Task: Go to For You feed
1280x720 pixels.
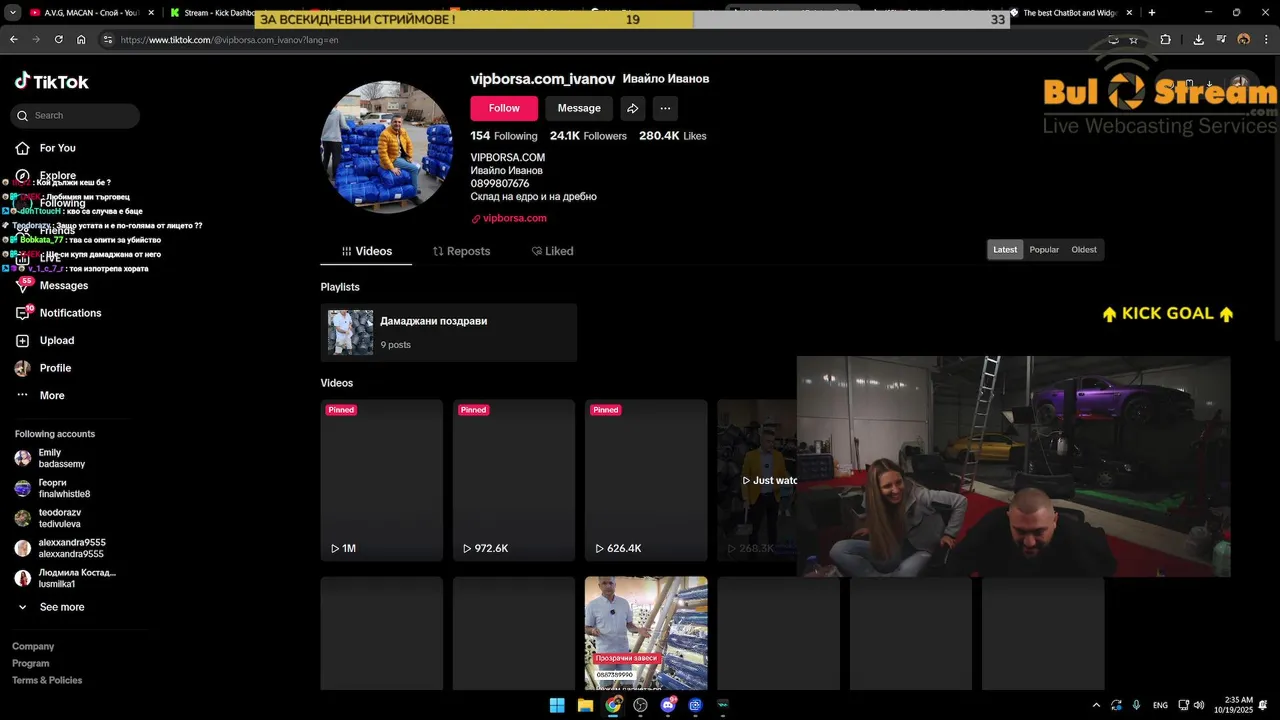Action: (x=46, y=148)
